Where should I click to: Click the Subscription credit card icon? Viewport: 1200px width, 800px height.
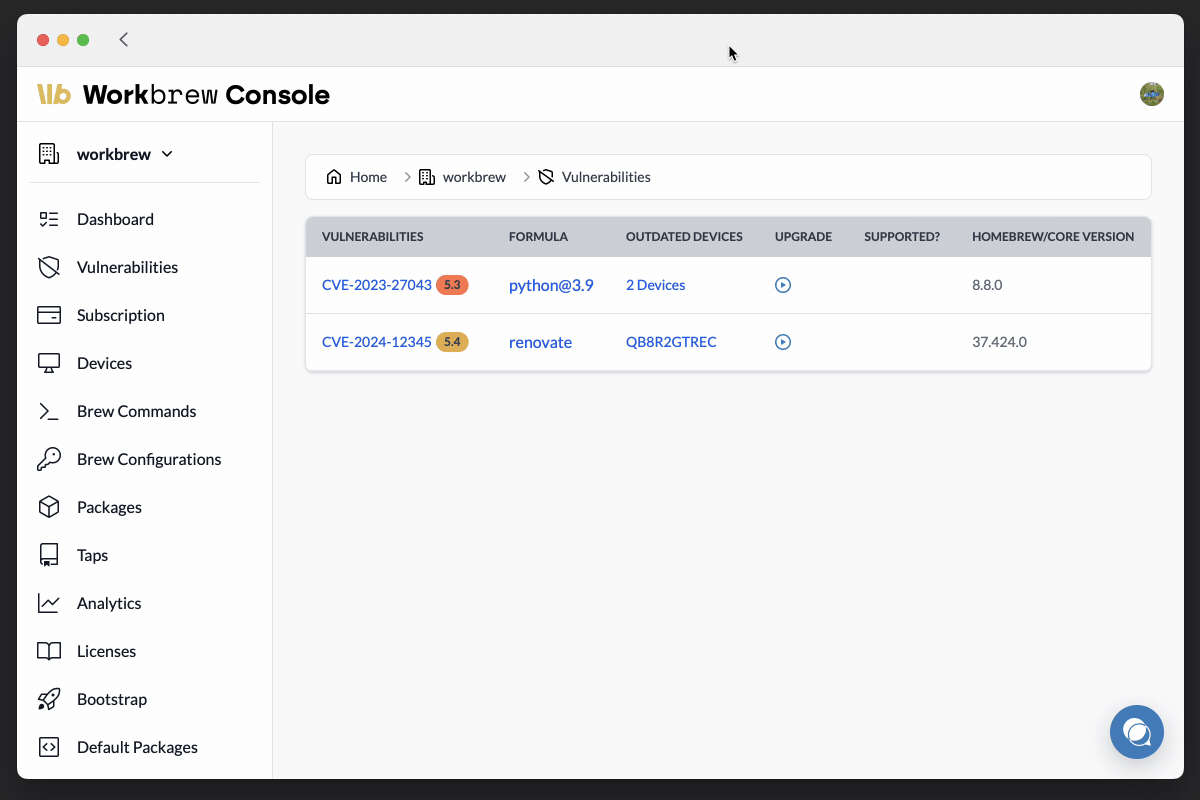coord(48,315)
